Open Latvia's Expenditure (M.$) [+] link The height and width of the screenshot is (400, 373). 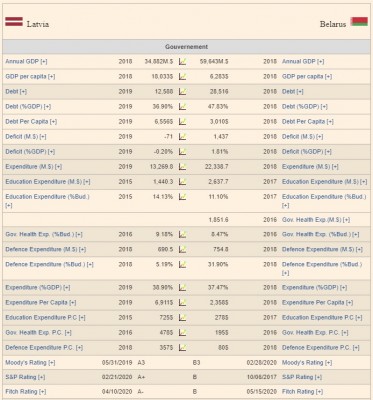[x=34, y=167]
